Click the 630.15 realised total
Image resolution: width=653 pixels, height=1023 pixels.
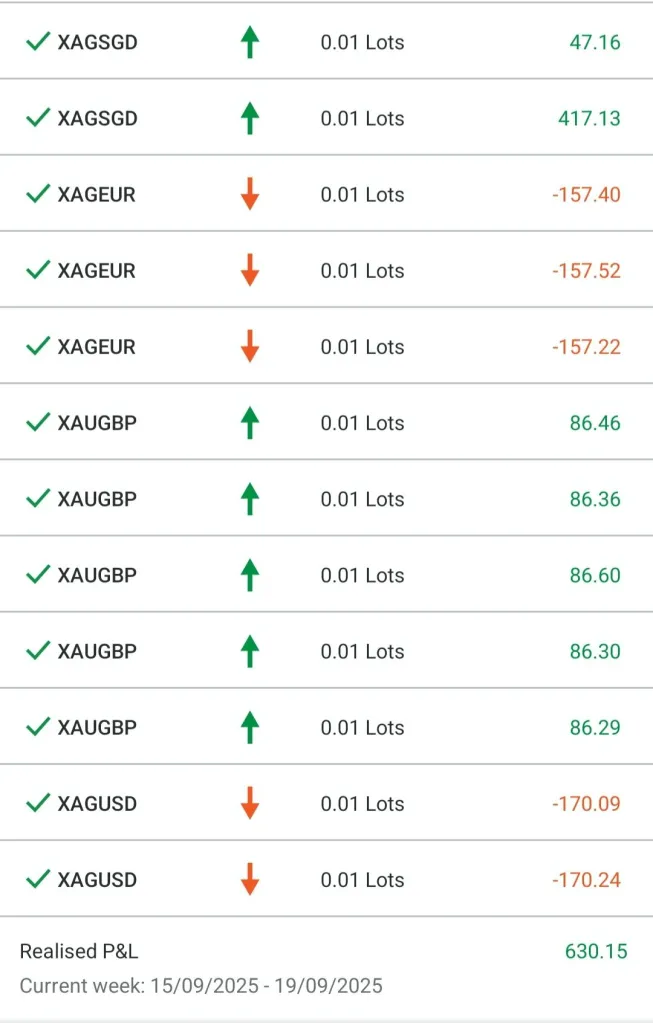pos(596,951)
